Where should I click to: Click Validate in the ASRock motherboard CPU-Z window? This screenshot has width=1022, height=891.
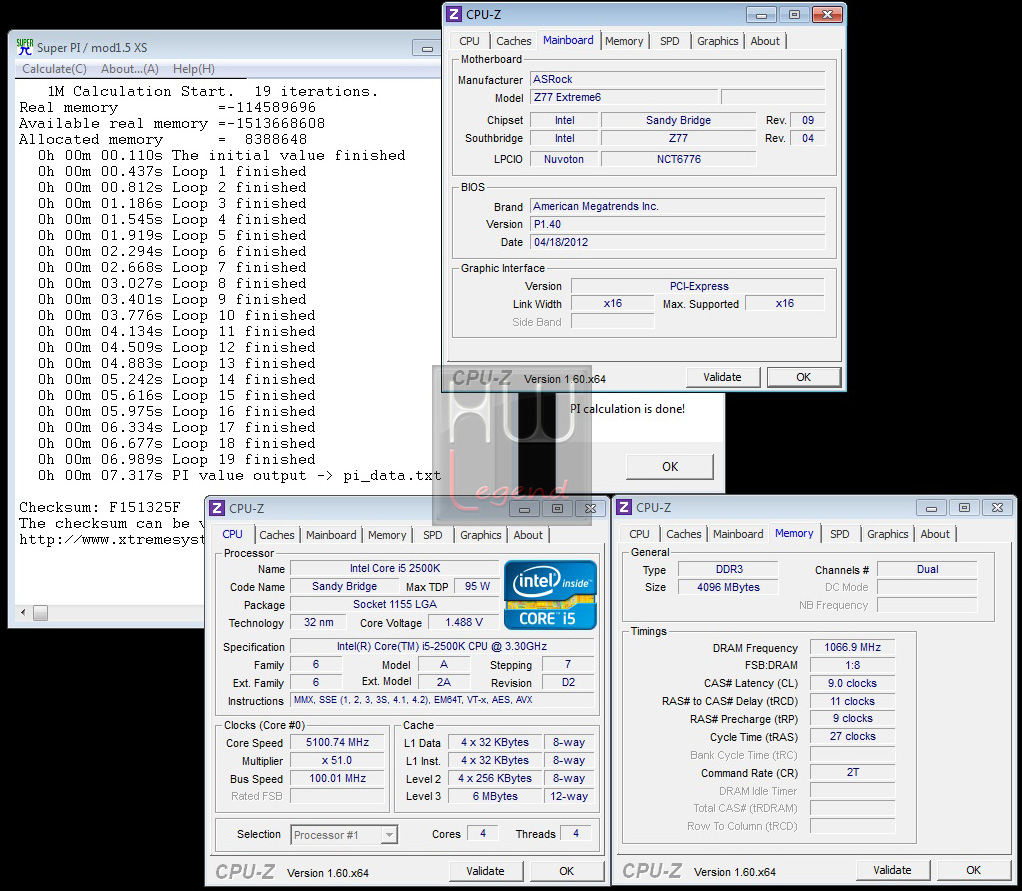click(x=723, y=377)
